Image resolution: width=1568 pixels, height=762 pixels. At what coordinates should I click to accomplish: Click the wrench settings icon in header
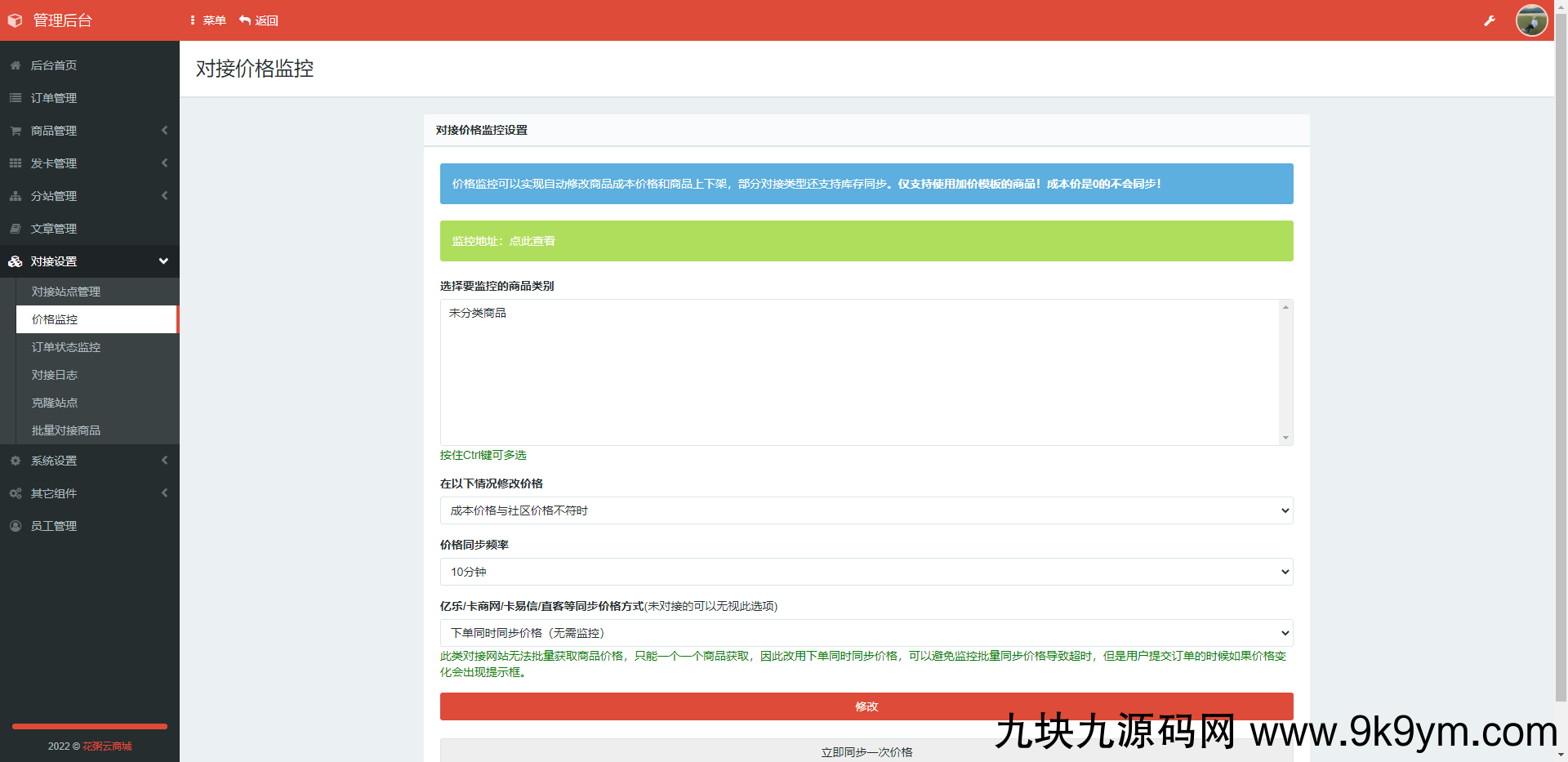tap(1489, 21)
